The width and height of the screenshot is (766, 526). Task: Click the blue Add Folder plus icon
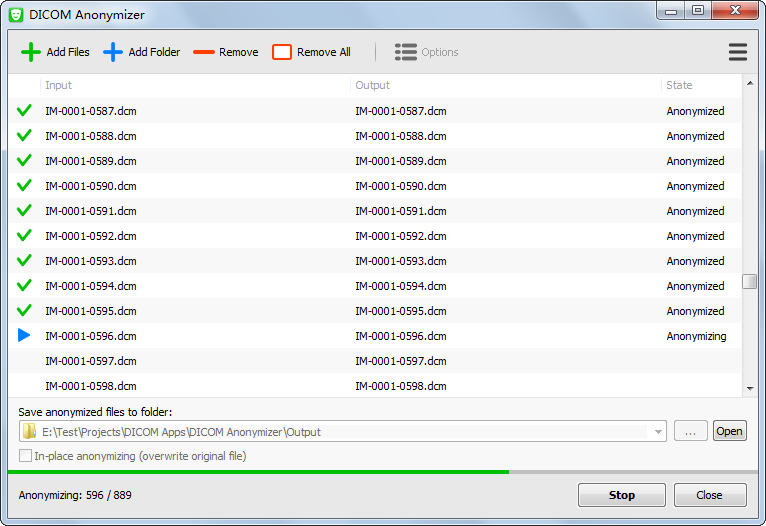coord(113,52)
